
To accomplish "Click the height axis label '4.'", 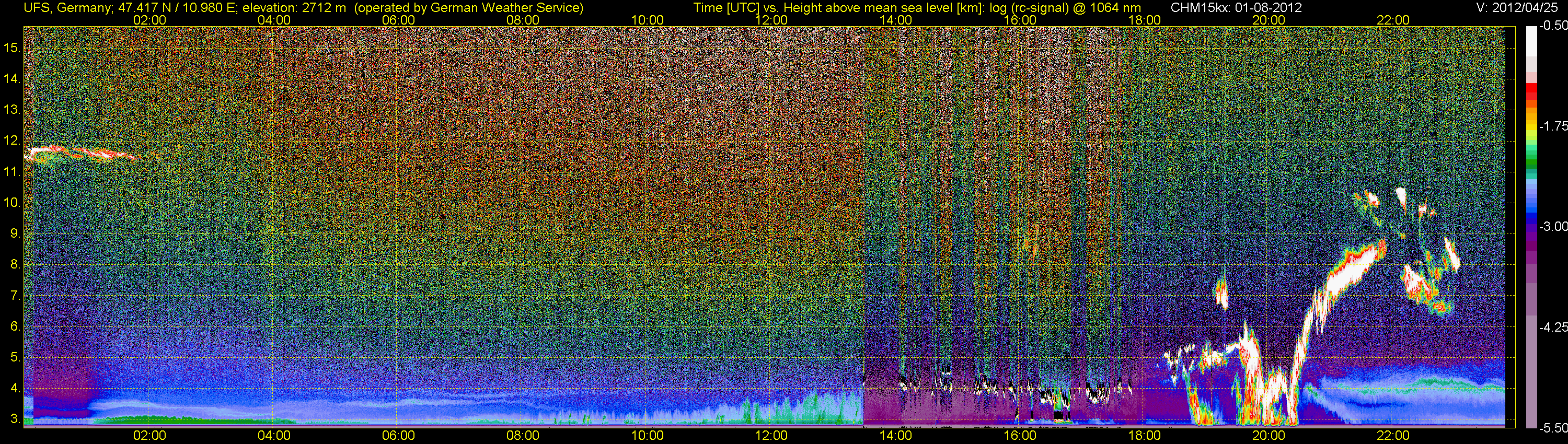I will point(15,388).
